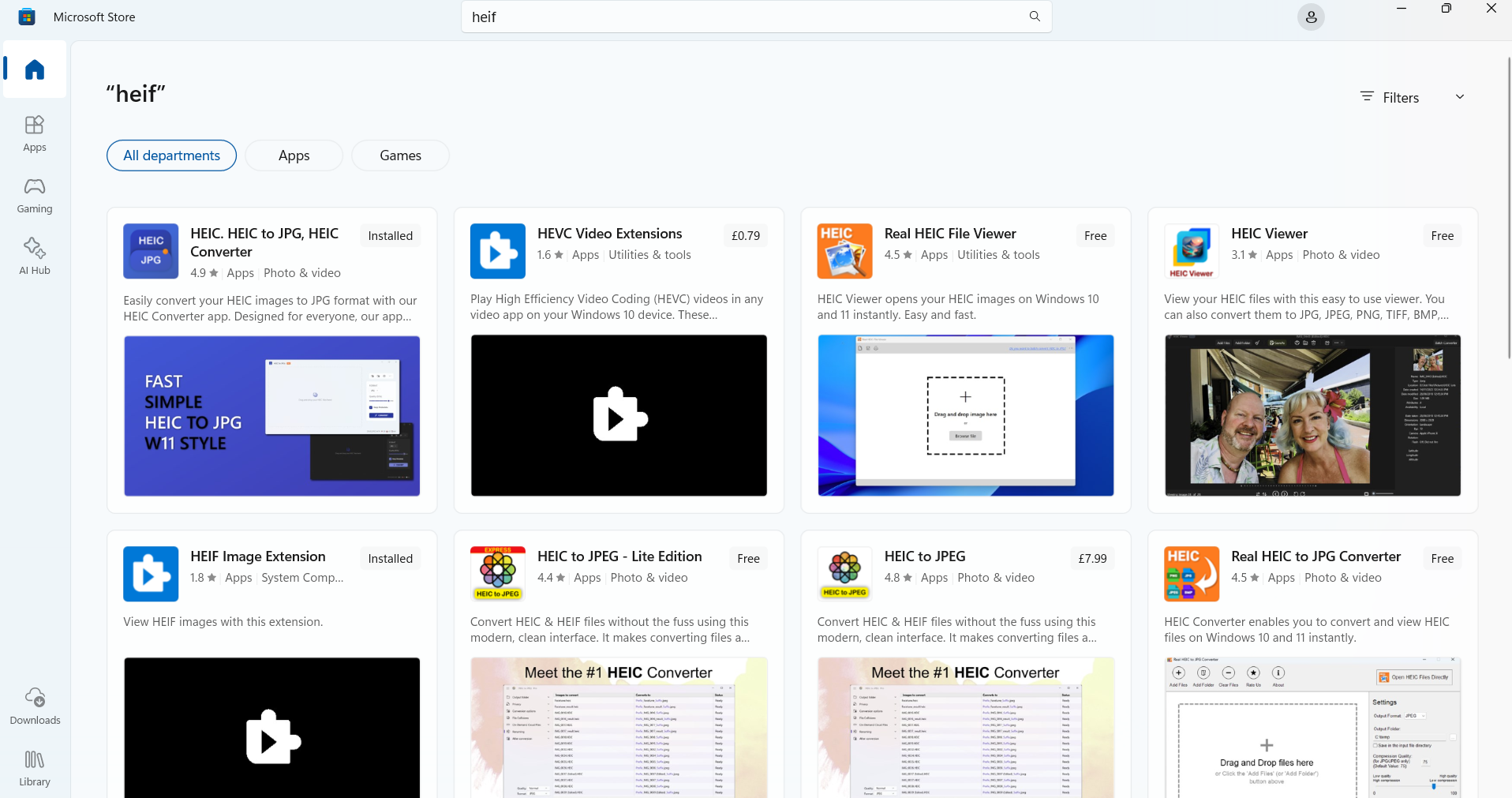Click the HEIC to JPG Converter app icon
The image size is (1512, 798).
click(x=151, y=251)
